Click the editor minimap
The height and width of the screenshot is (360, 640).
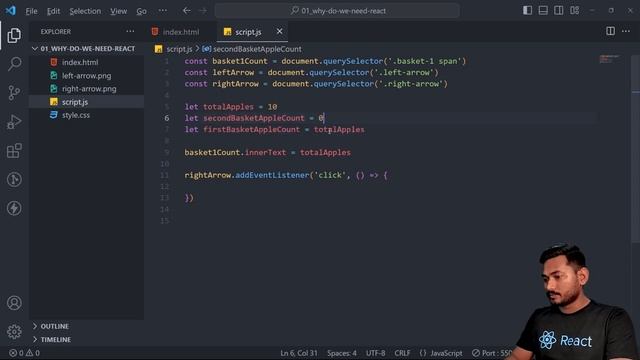(610, 60)
